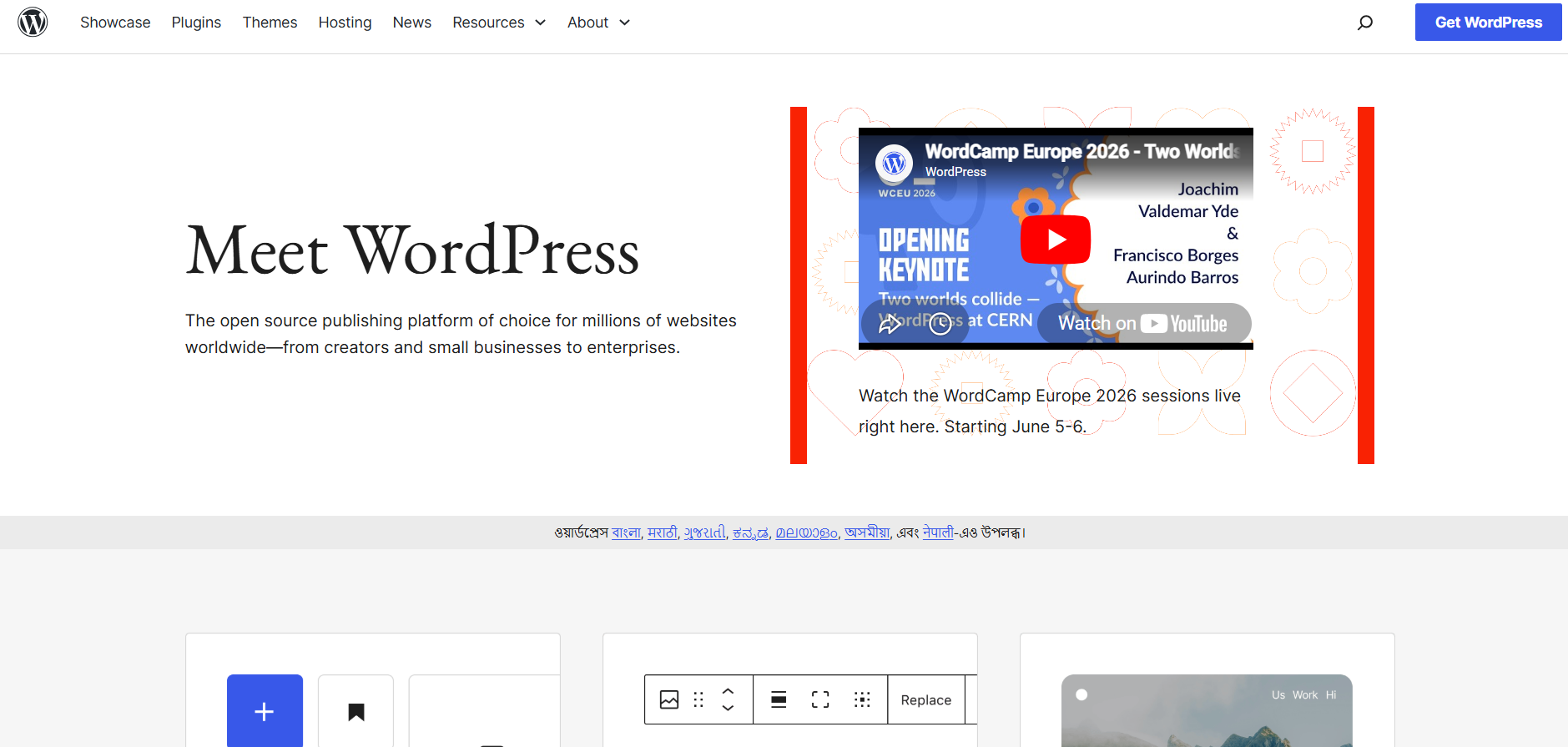The height and width of the screenshot is (747, 1568).
Task: Expand the Resources dropdown menu
Action: pos(499,23)
